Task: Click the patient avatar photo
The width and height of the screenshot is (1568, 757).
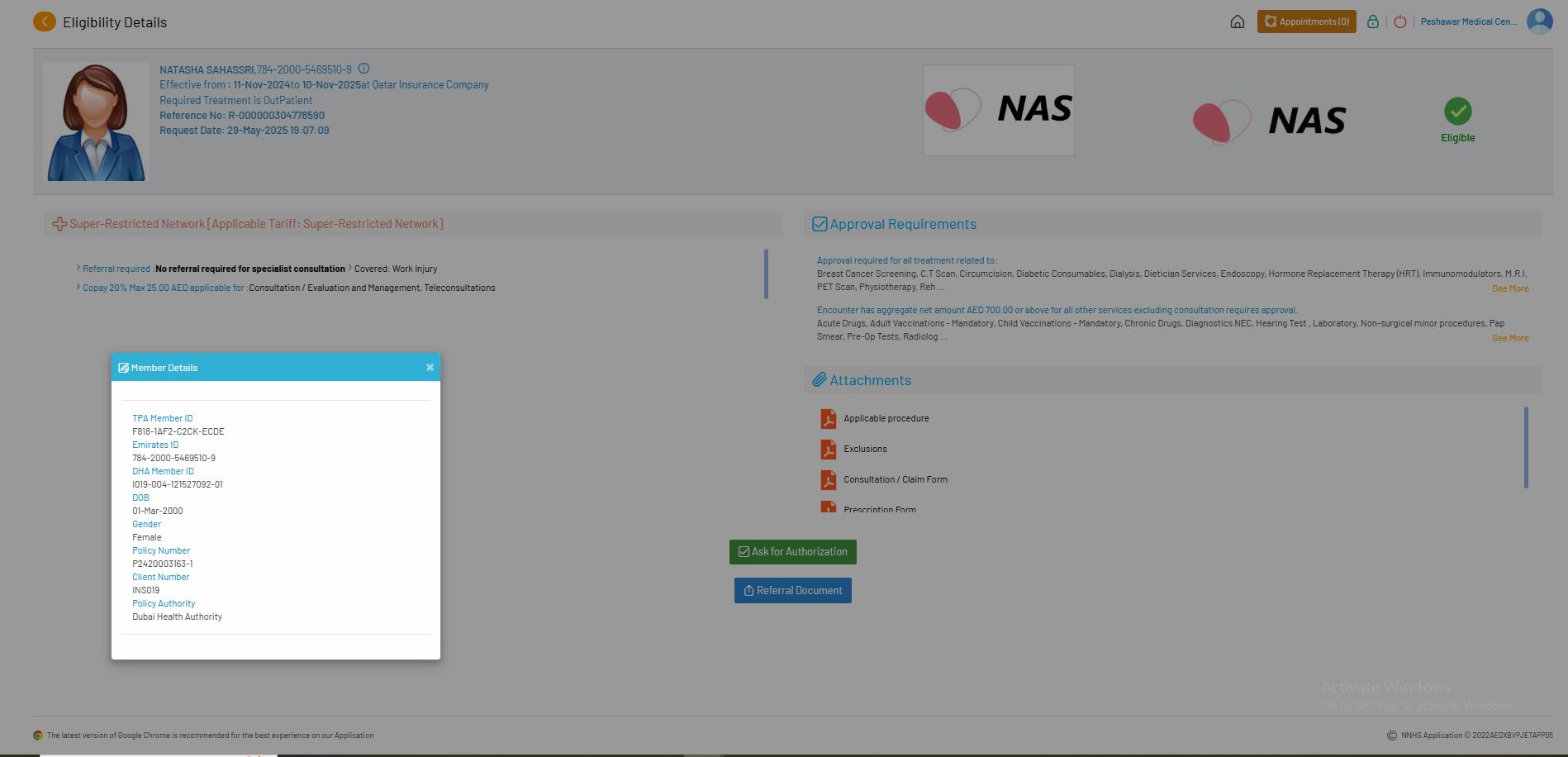Action: pos(97,121)
